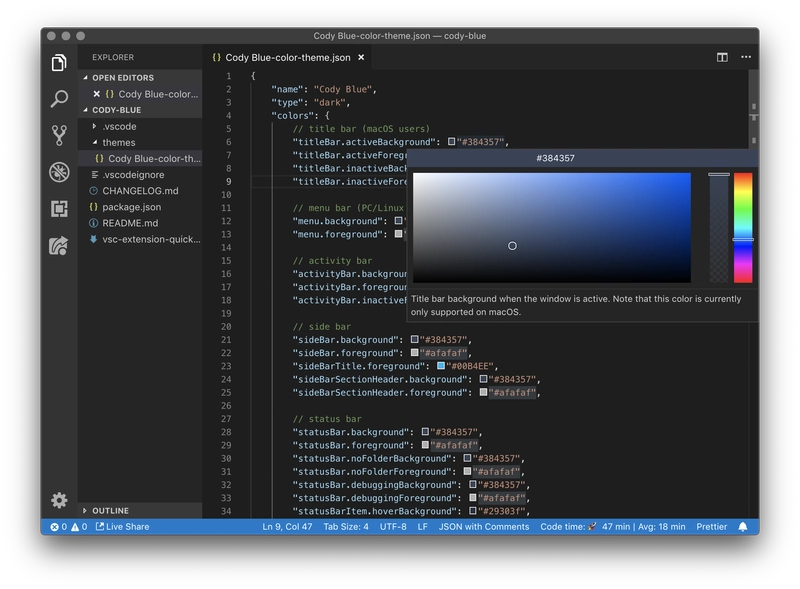The width and height of the screenshot is (800, 589).
Task: Open color swatch for menu.background
Action: [x=398, y=221]
